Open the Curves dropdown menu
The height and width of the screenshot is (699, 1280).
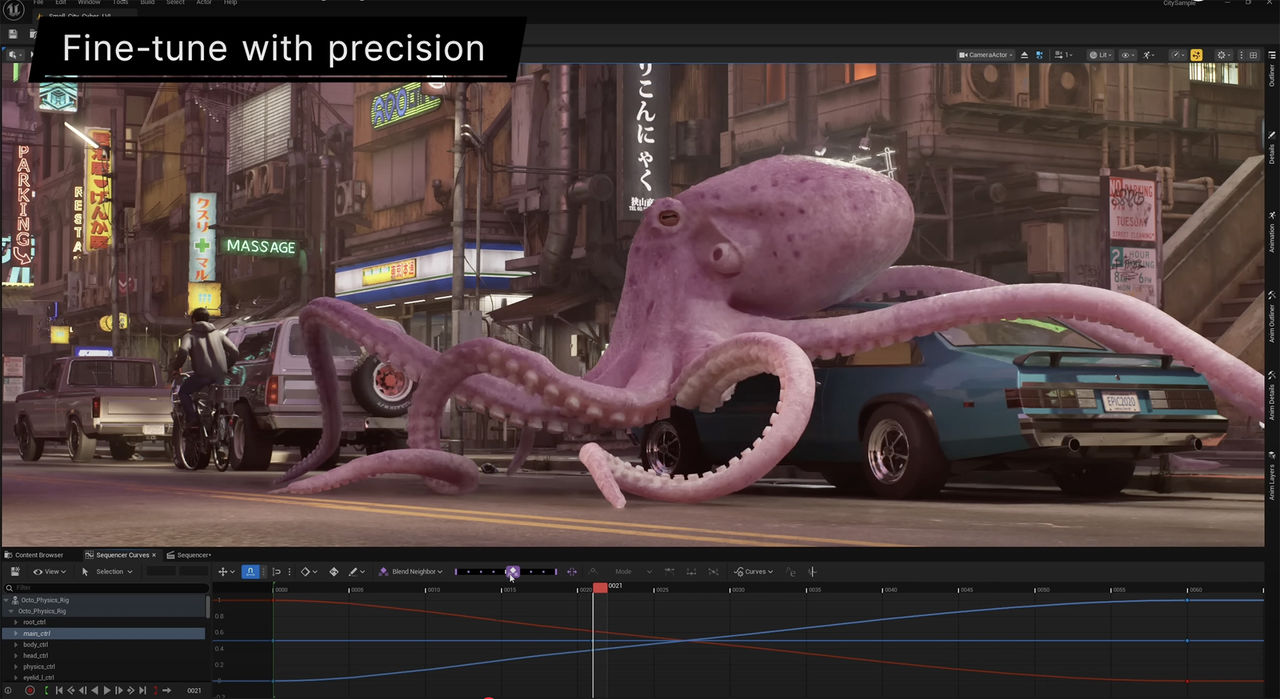point(755,571)
